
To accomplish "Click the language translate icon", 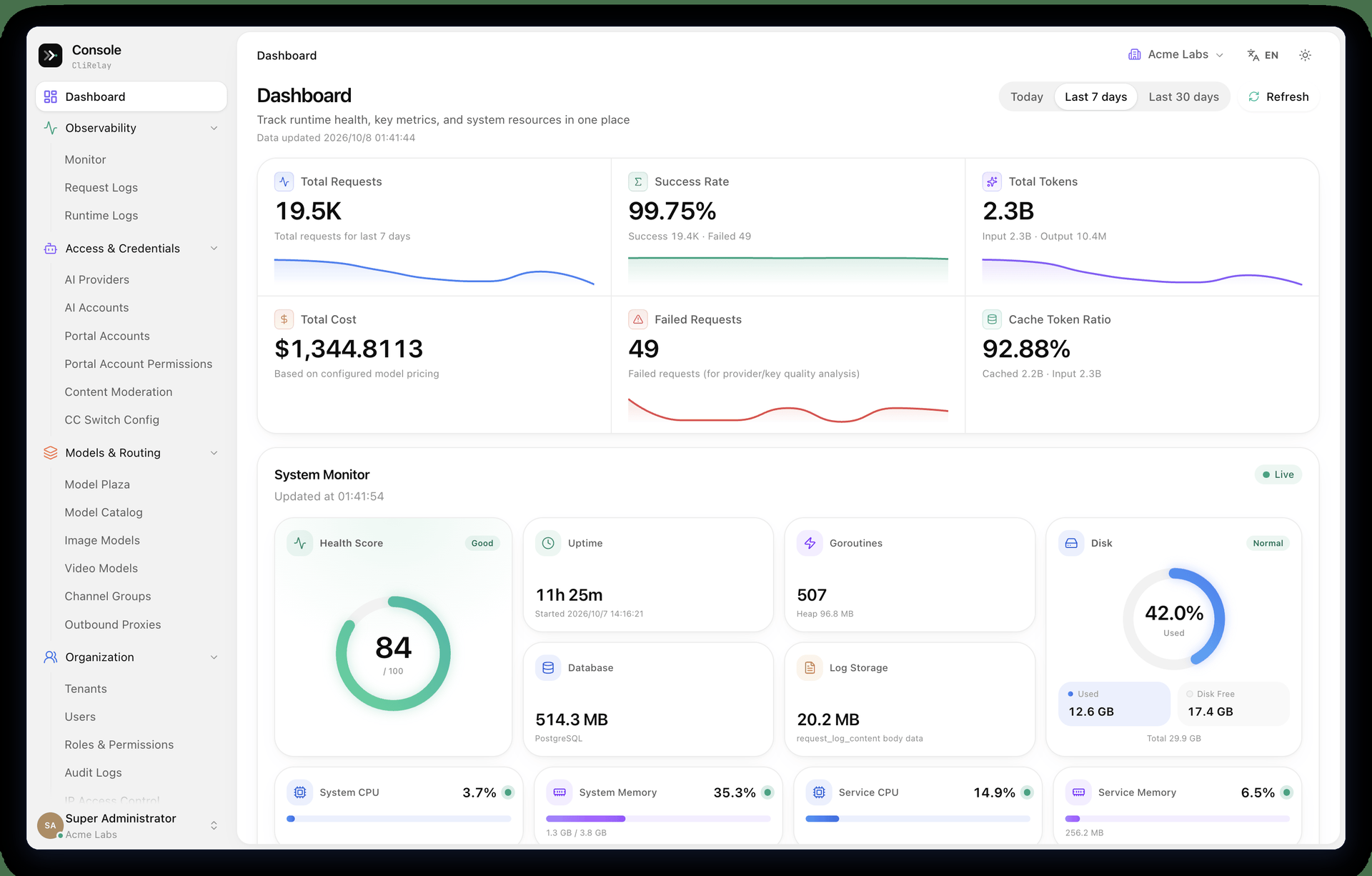I will click(x=1253, y=55).
